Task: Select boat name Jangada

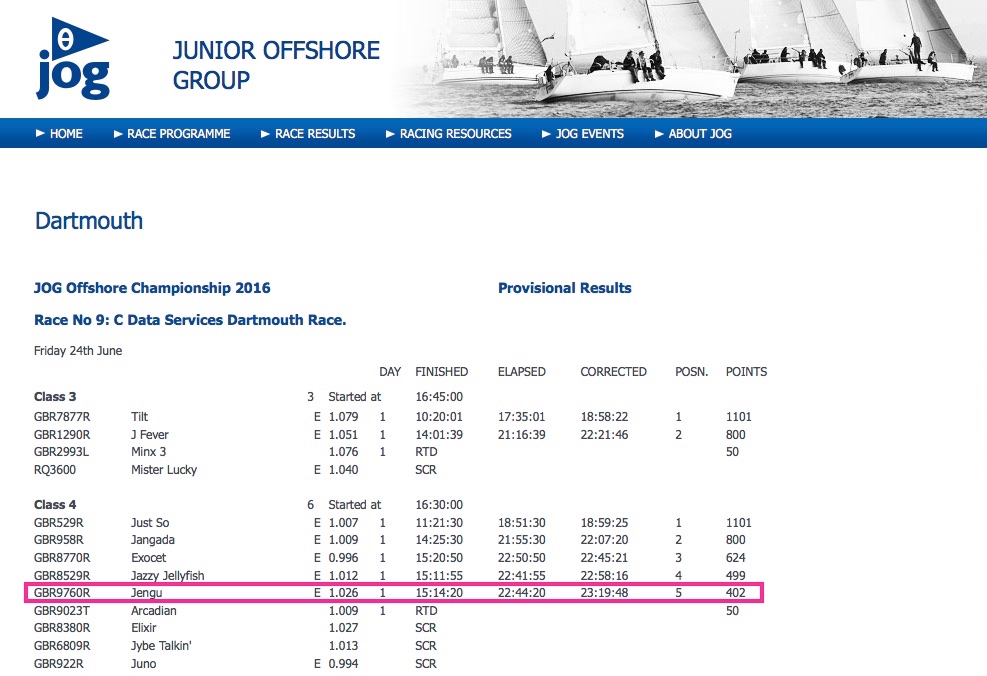Action: tap(152, 539)
